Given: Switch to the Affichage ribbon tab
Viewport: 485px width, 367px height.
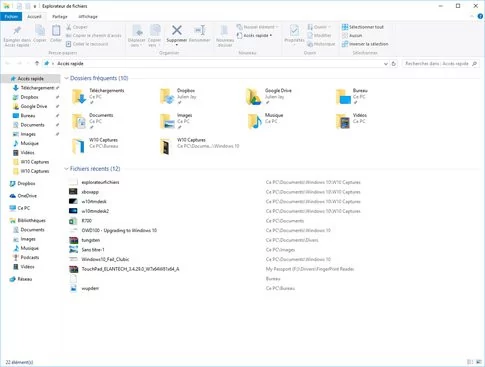Looking at the screenshot, I should coord(88,16).
